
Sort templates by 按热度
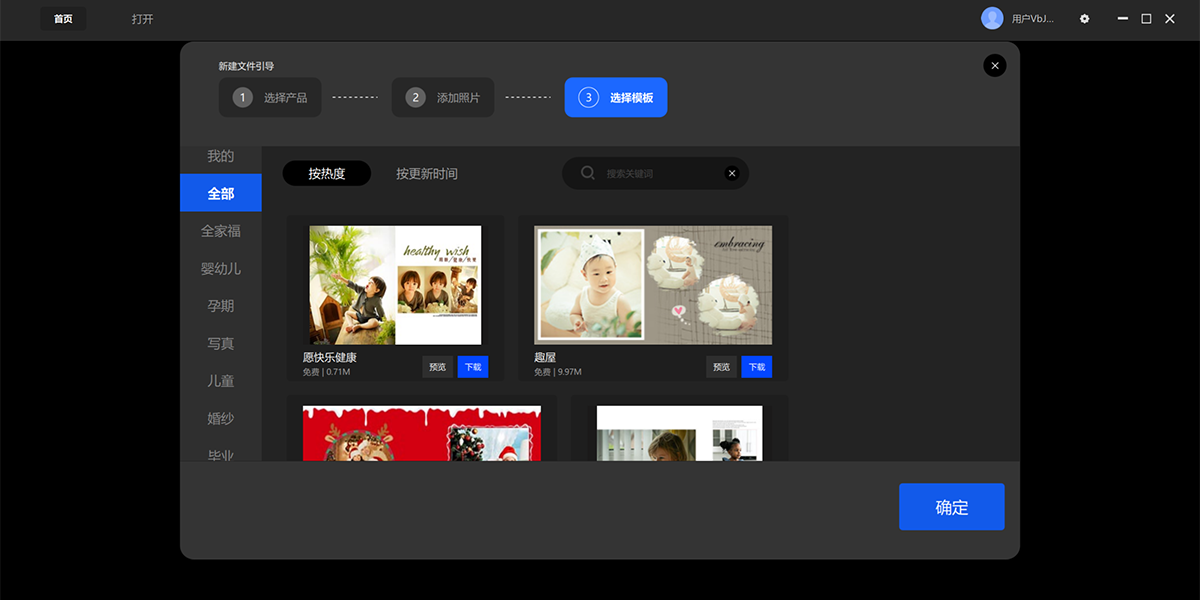pos(327,174)
